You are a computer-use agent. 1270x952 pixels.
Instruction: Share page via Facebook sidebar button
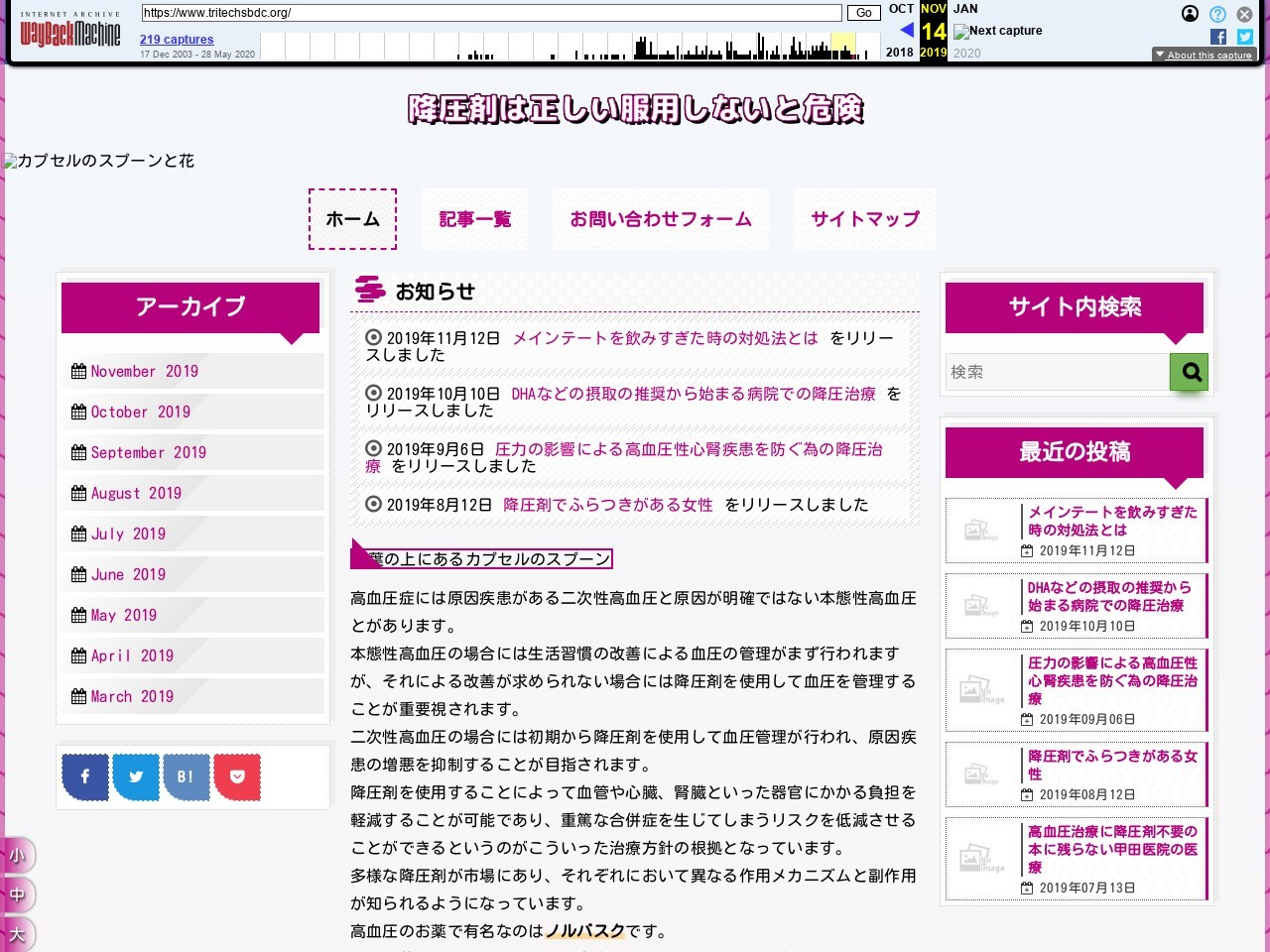click(x=85, y=776)
